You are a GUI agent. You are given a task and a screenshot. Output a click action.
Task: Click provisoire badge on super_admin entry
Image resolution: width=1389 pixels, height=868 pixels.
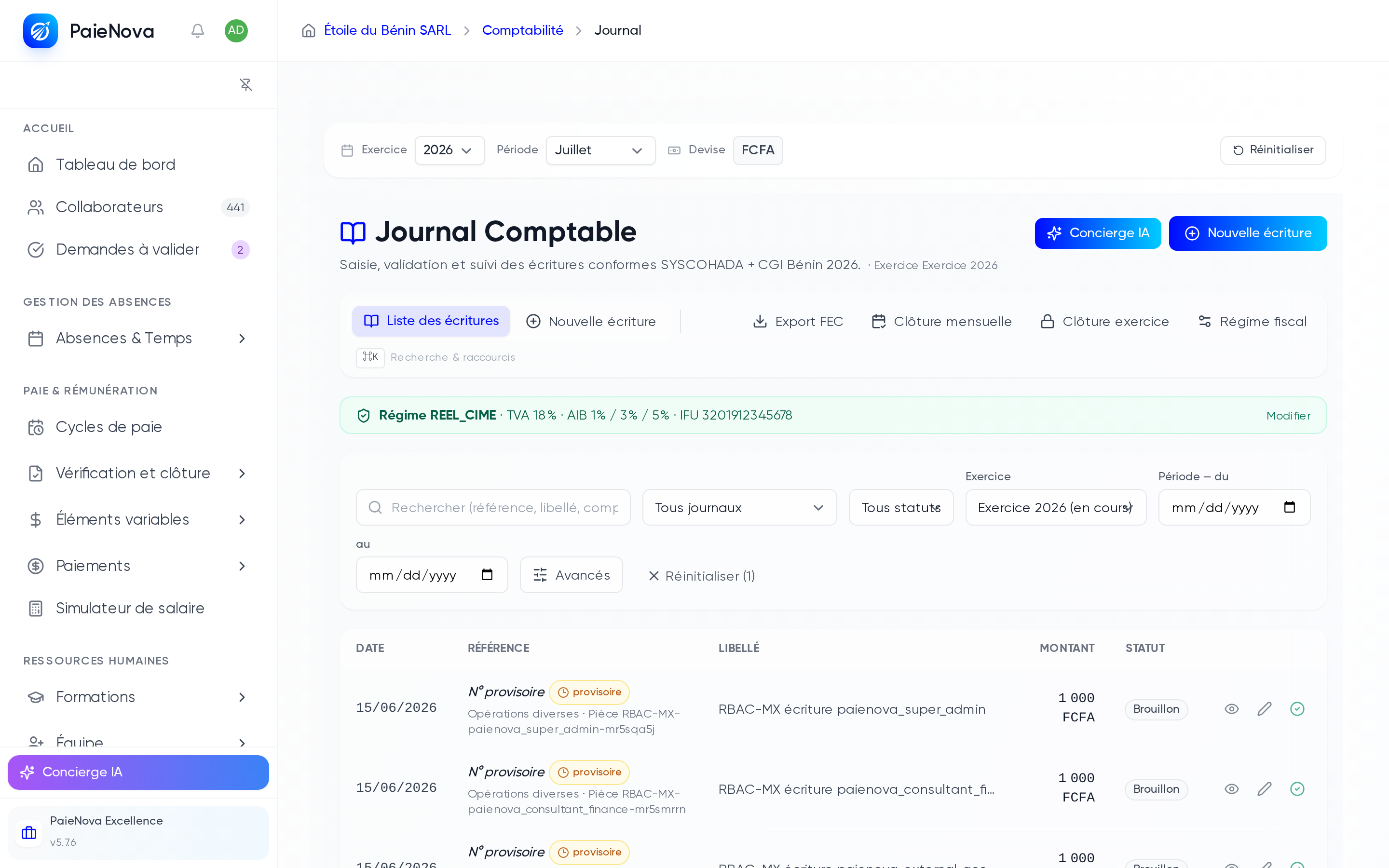point(589,692)
